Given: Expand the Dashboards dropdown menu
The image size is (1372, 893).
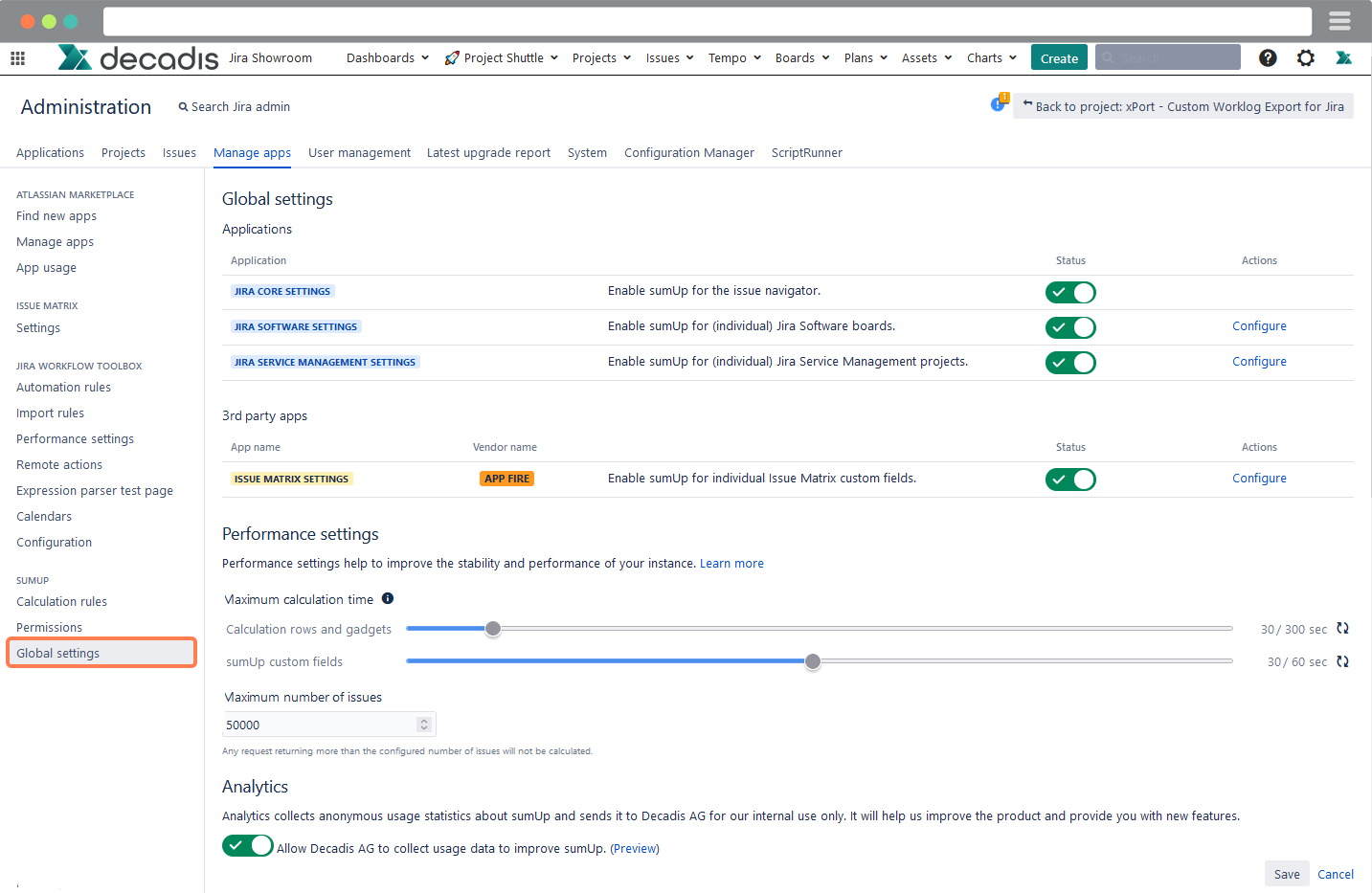Looking at the screenshot, I should click(x=387, y=58).
